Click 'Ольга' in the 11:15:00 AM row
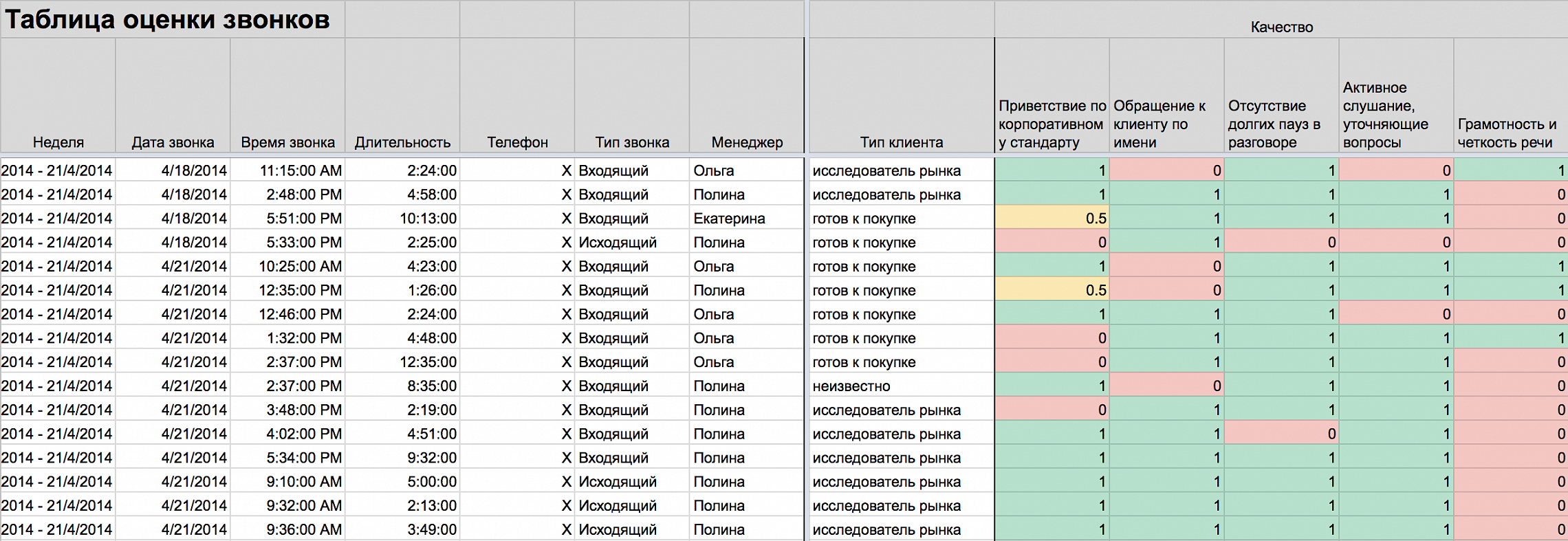Viewport: 1568px width, 541px height. [747, 170]
